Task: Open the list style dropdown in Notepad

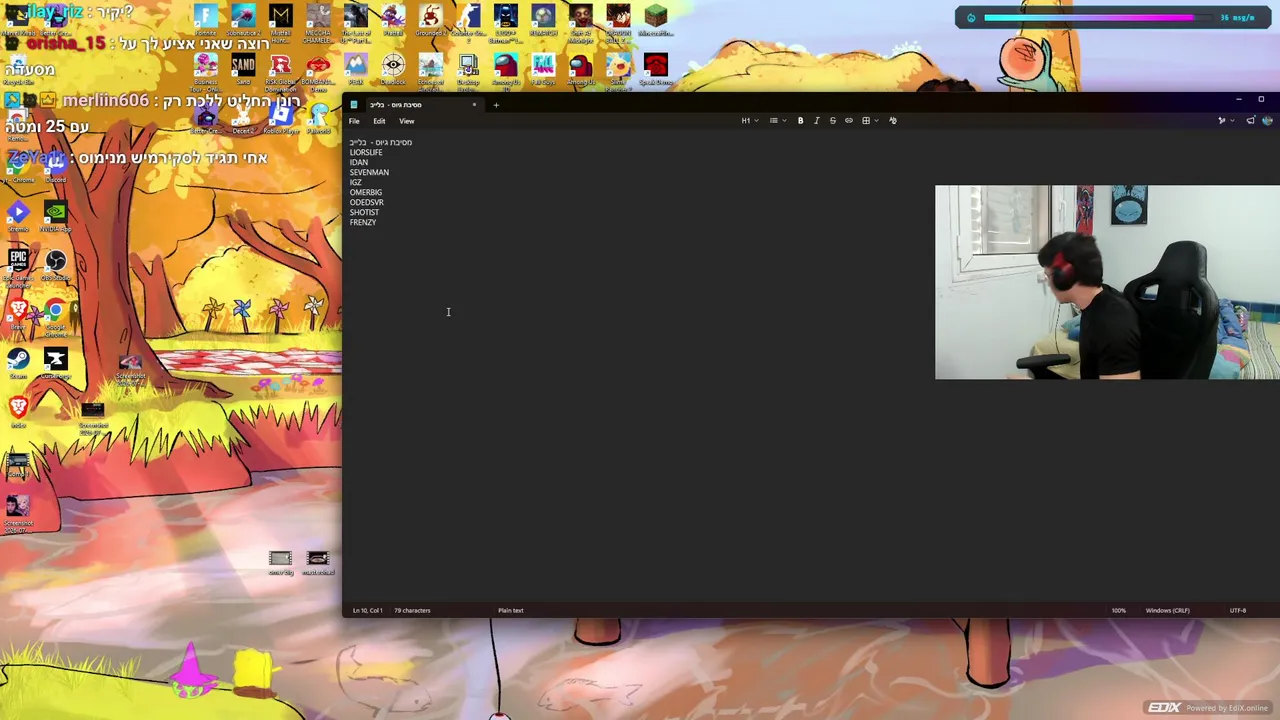Action: click(777, 121)
